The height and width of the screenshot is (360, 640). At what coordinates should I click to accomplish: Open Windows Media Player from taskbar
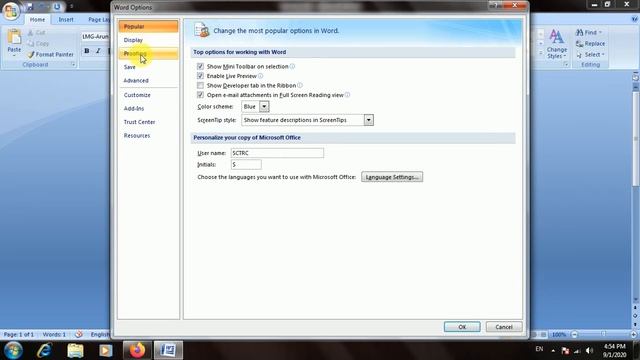106,350
